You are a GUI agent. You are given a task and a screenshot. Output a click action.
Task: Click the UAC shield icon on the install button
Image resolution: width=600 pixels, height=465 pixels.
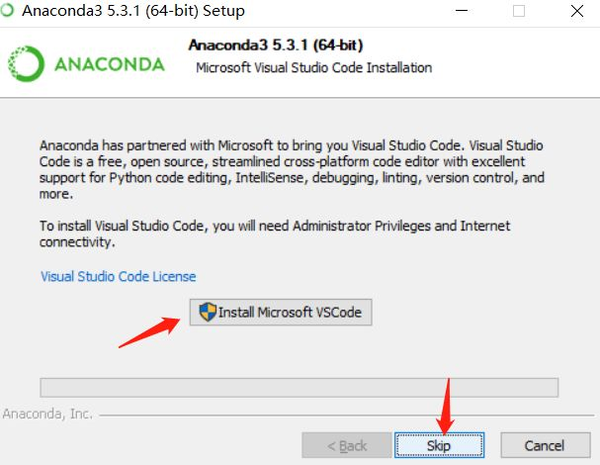tap(208, 312)
